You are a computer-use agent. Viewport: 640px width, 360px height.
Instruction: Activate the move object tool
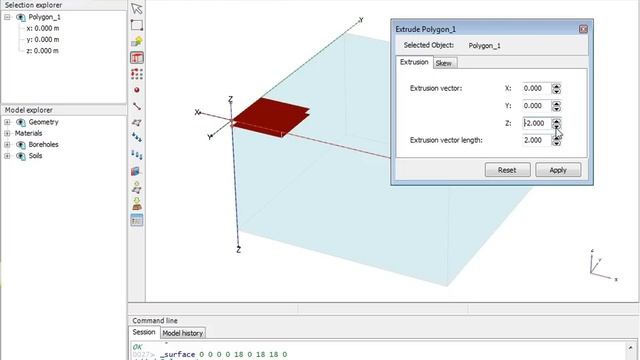point(137,41)
